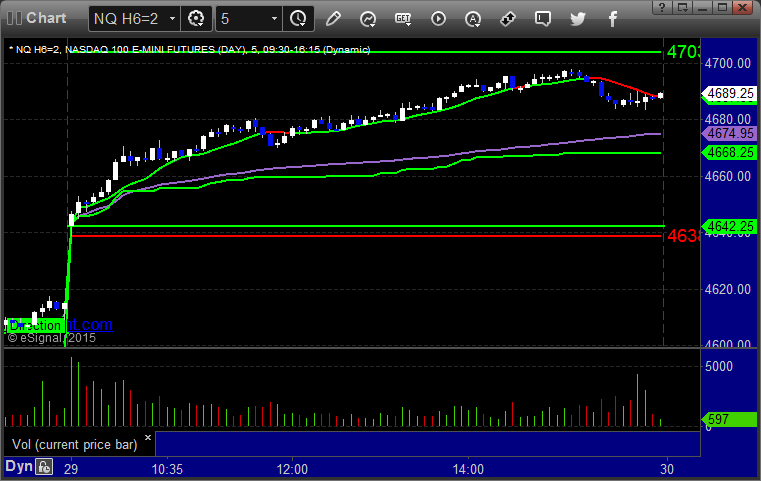Viewport: 761px width, 481px height.
Task: Open the chart comment bubble icon
Action: coord(543,19)
